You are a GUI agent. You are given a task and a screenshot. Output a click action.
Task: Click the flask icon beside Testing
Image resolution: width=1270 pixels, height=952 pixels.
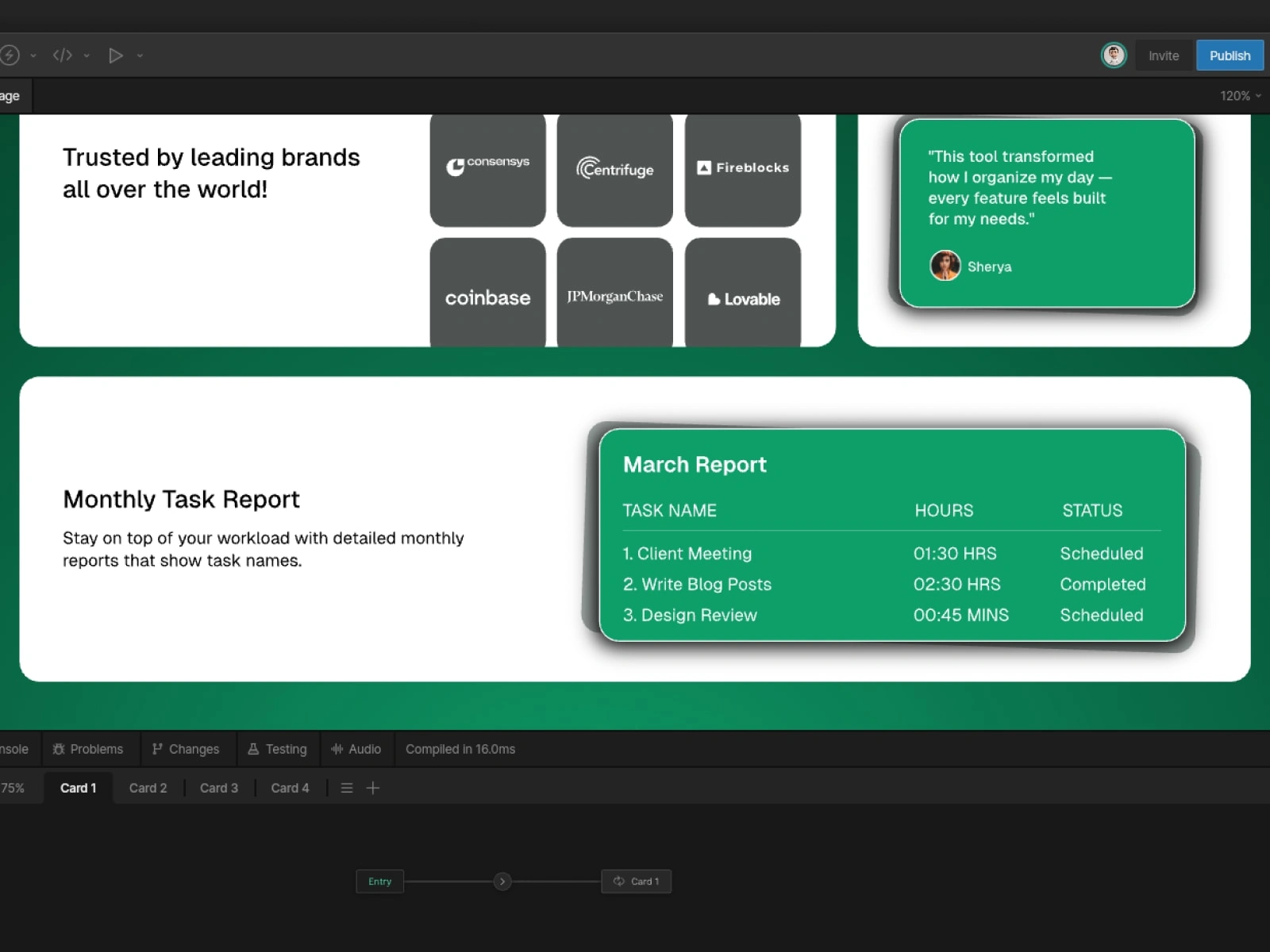click(x=253, y=749)
